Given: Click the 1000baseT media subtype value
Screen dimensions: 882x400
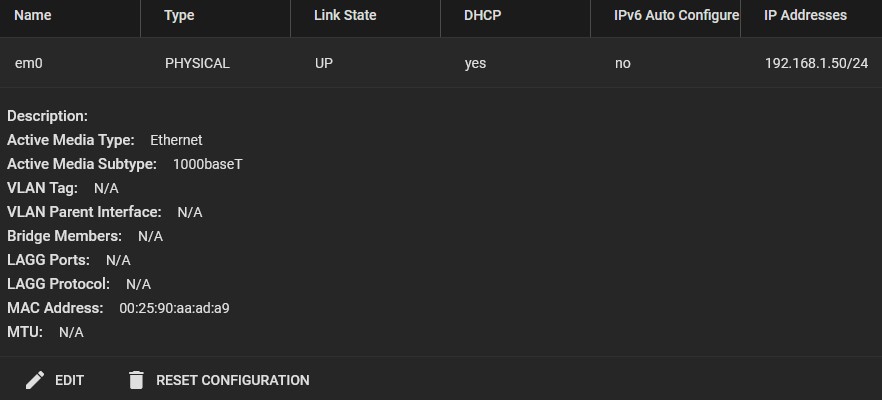Looking at the screenshot, I should click(208, 164).
